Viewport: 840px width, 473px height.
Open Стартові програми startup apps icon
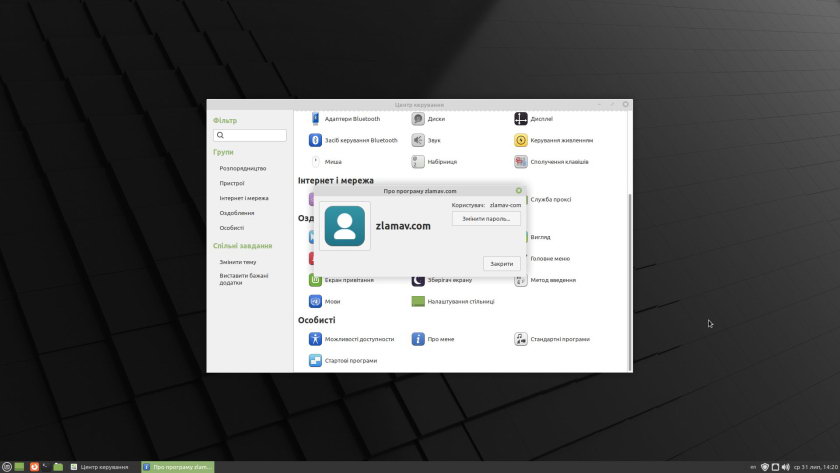pos(315,361)
